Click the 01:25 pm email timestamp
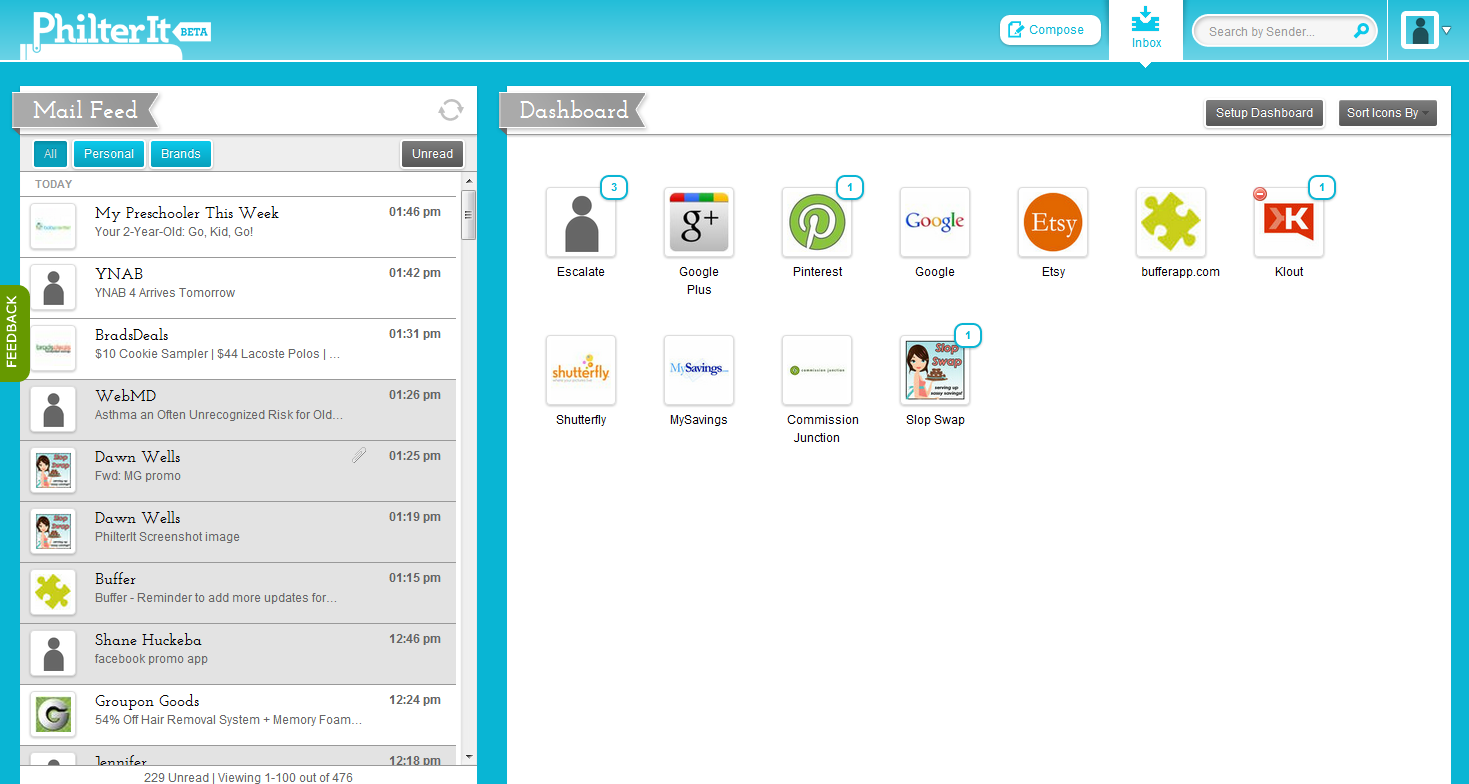 pyautogui.click(x=415, y=456)
